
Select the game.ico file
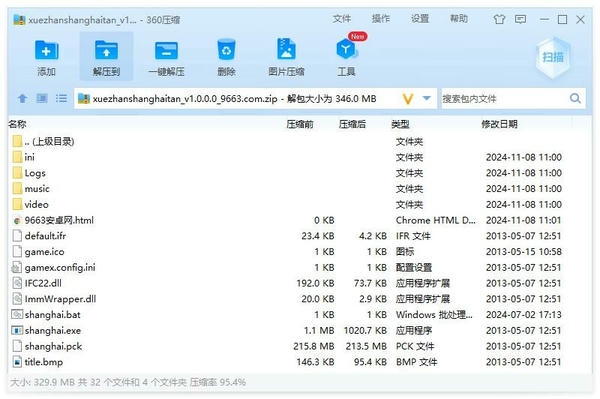(x=300, y=252)
